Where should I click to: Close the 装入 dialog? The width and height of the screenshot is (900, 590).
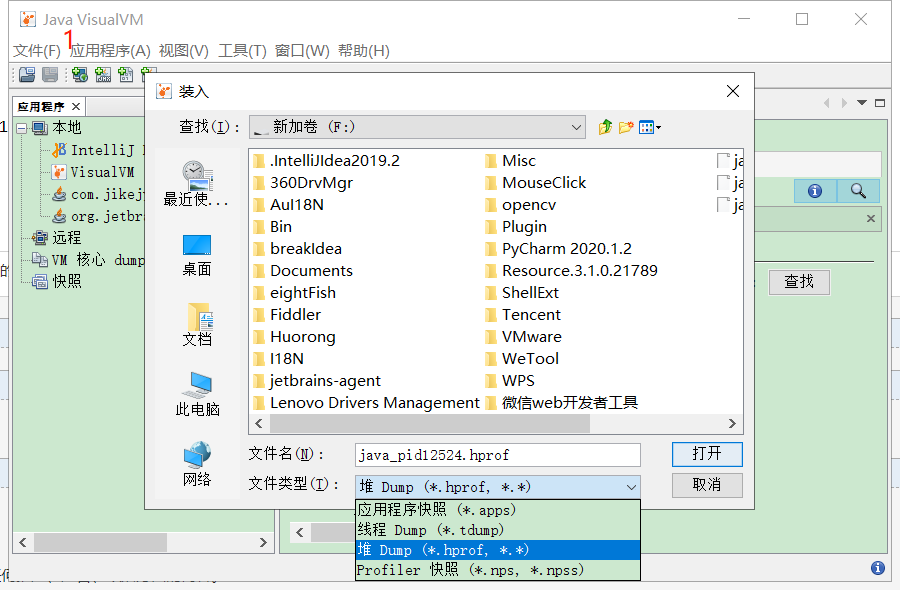[x=733, y=91]
